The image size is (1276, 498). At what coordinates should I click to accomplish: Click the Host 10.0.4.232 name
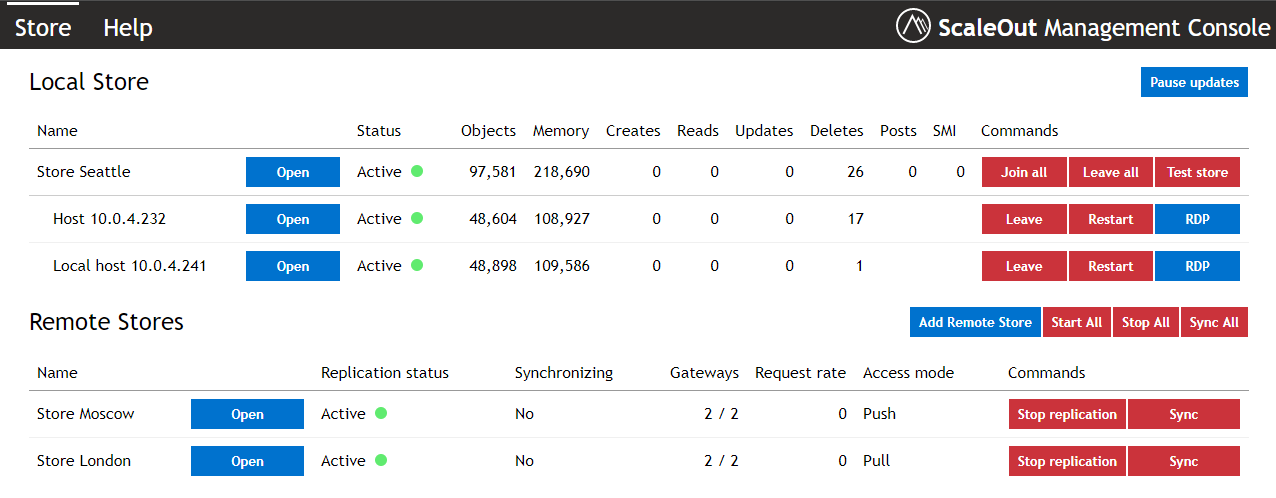pyautogui.click(x=110, y=219)
